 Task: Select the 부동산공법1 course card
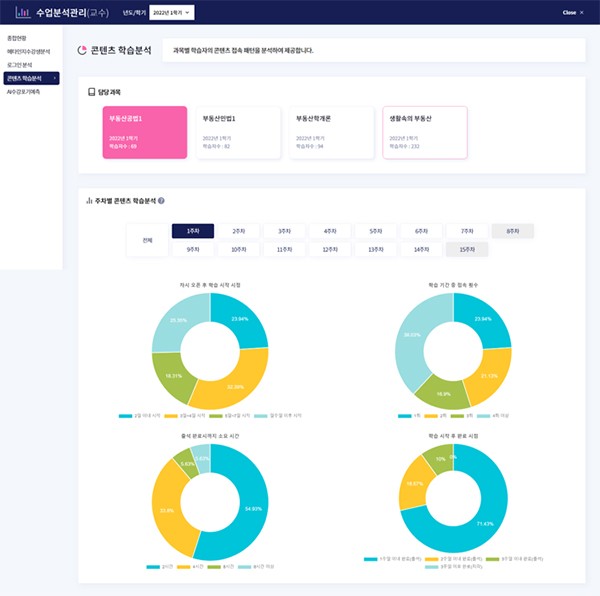(x=144, y=132)
